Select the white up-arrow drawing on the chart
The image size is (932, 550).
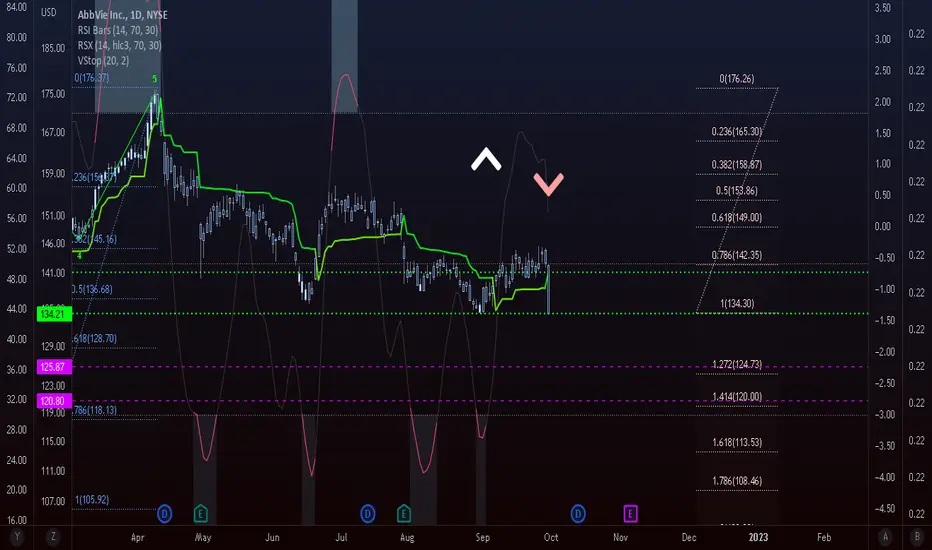point(486,159)
